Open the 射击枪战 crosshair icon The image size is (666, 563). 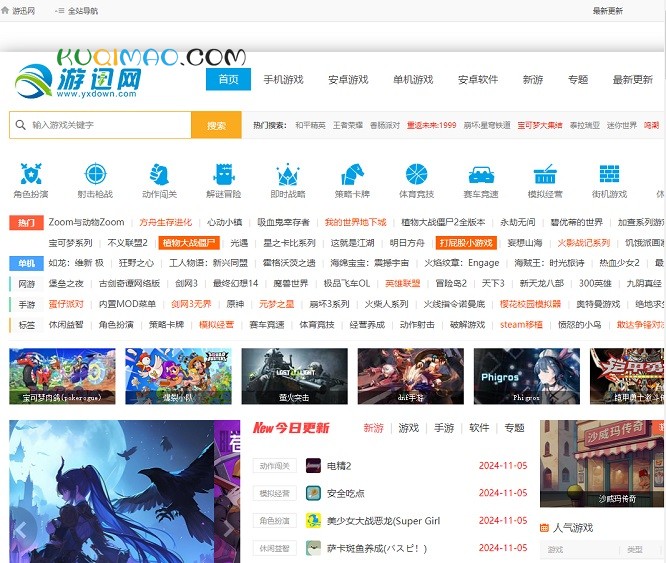pos(96,174)
